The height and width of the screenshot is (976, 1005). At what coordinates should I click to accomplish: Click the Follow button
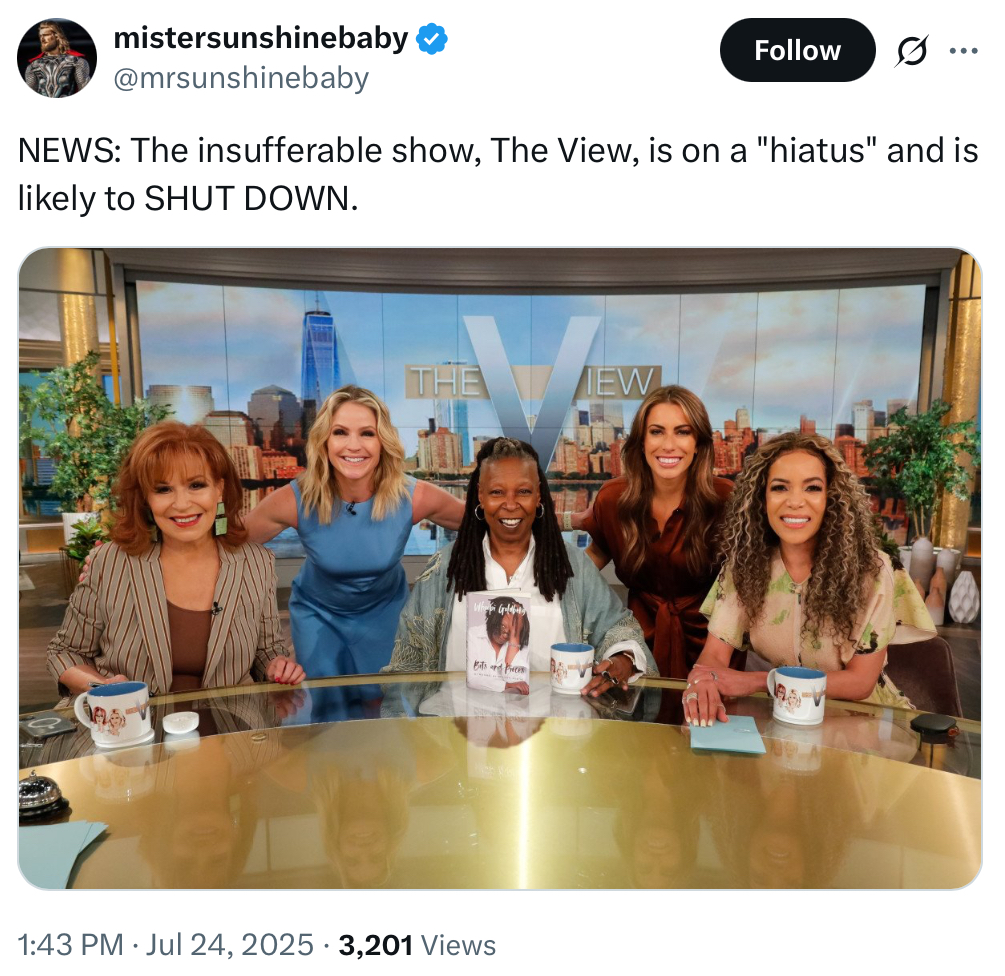pos(797,50)
